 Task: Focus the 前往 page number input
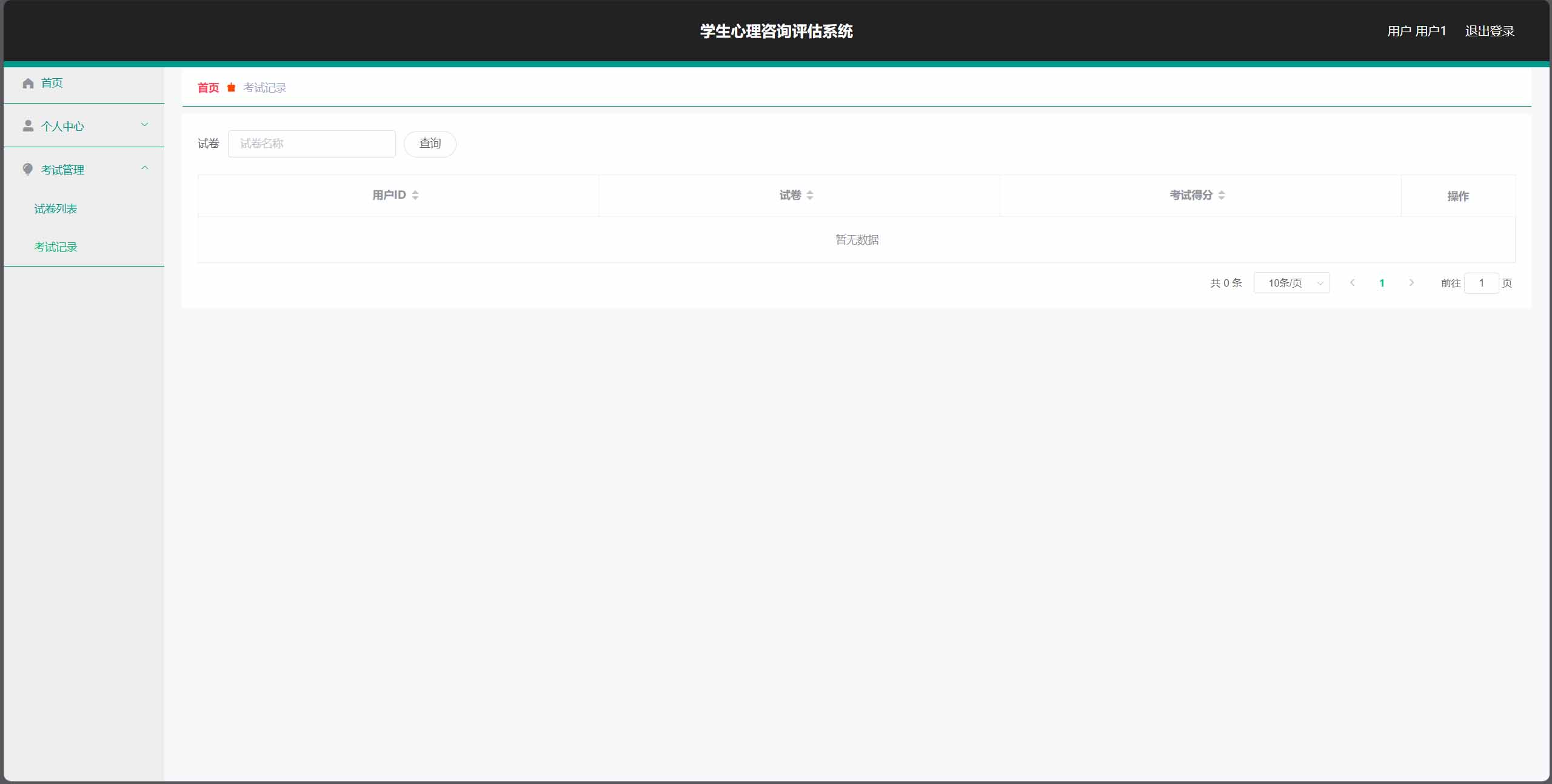click(1481, 283)
